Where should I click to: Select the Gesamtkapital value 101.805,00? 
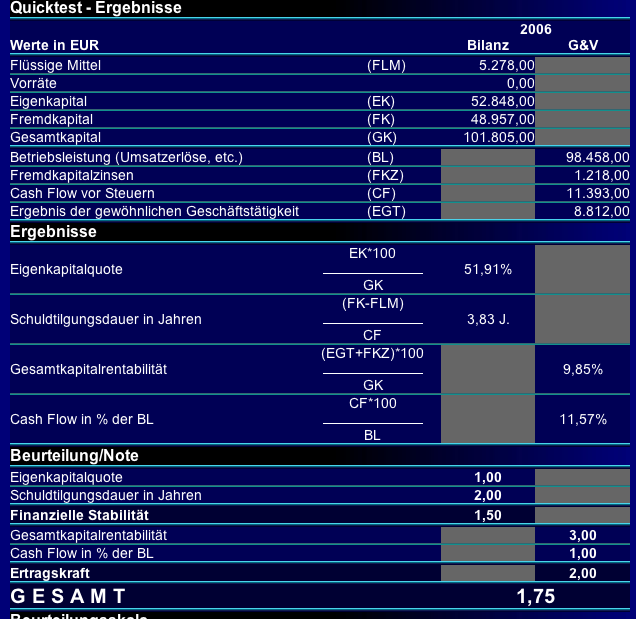click(499, 137)
